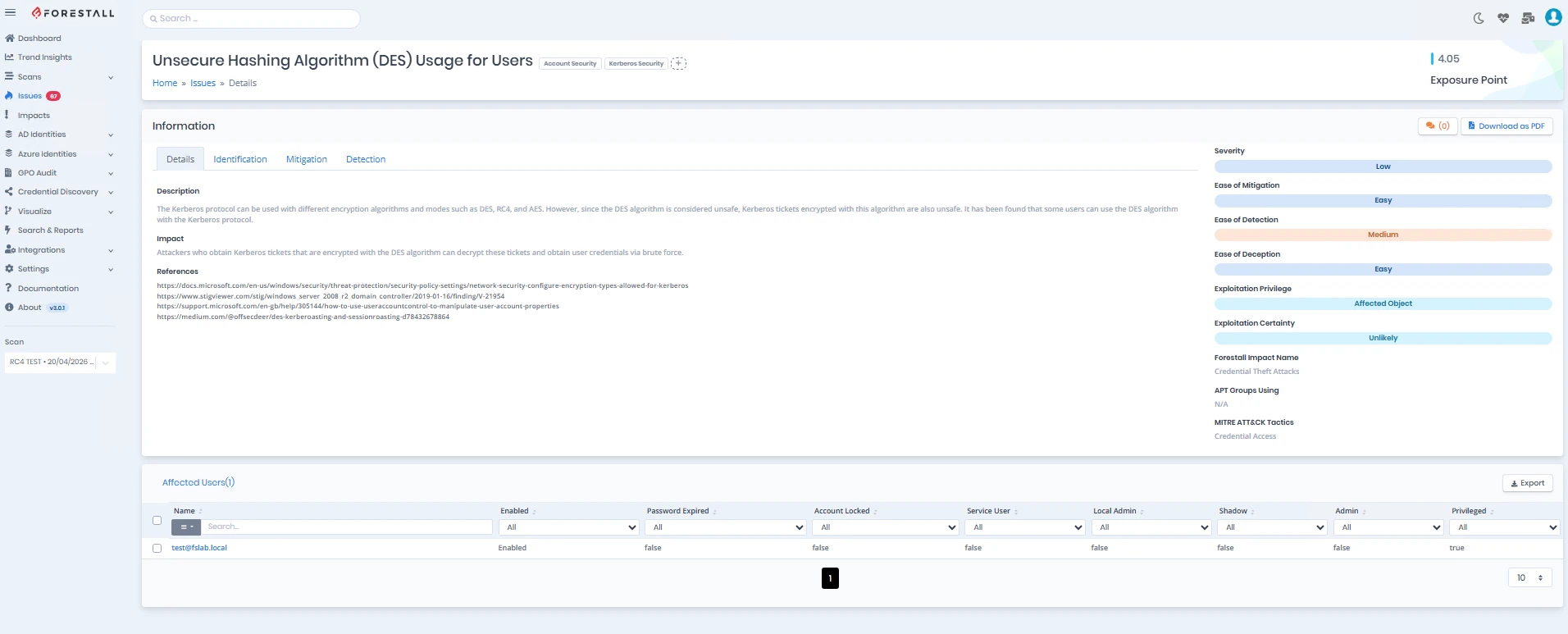Open the Local Admin filter dropdown
This screenshot has height=634, width=1568.
coord(1151,527)
